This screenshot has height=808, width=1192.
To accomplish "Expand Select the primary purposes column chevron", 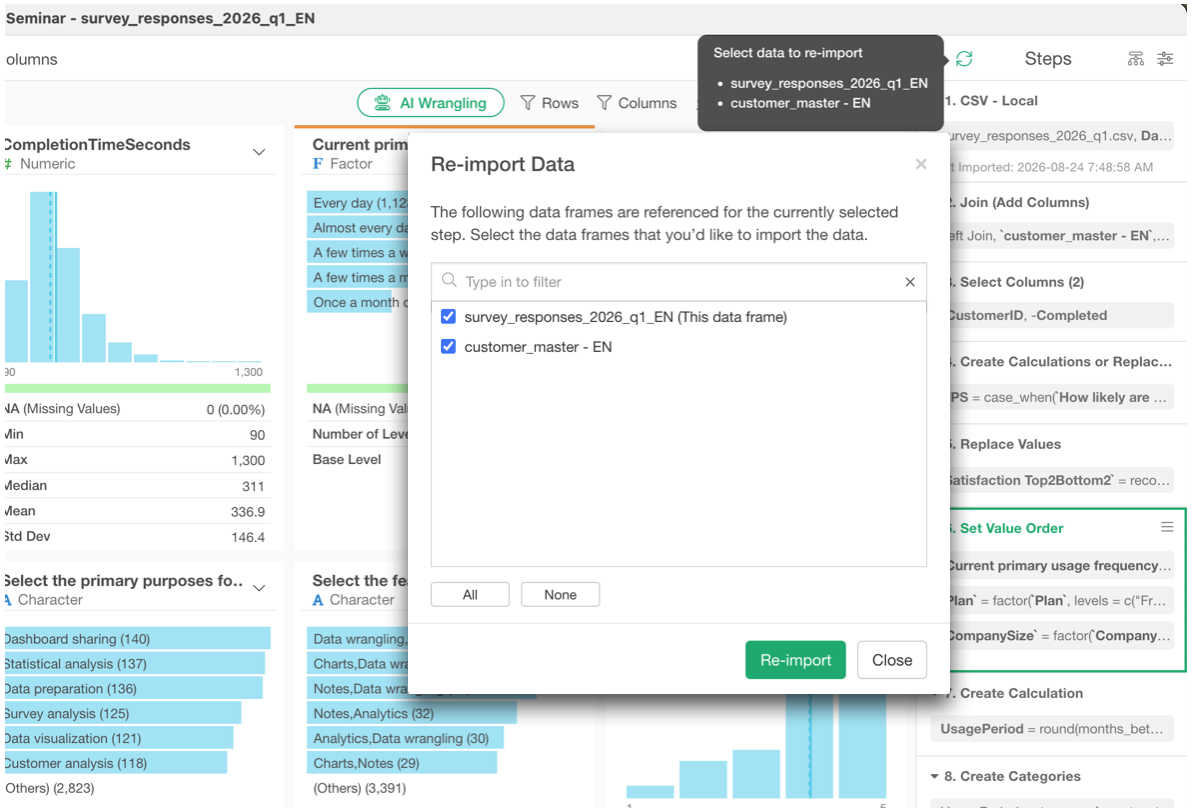I will pos(259,588).
